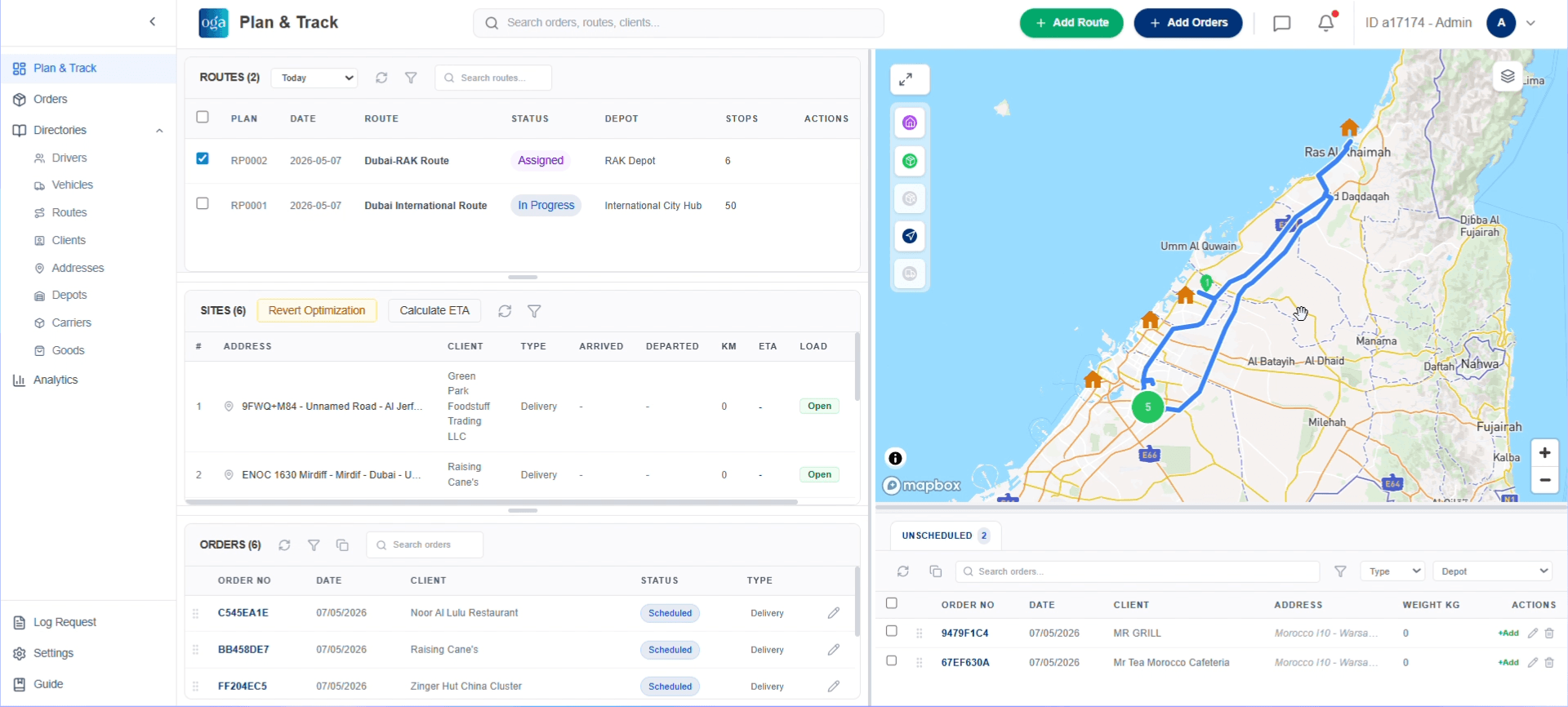
Task: Click the green cluster marker labeled 5
Action: coord(1147,407)
